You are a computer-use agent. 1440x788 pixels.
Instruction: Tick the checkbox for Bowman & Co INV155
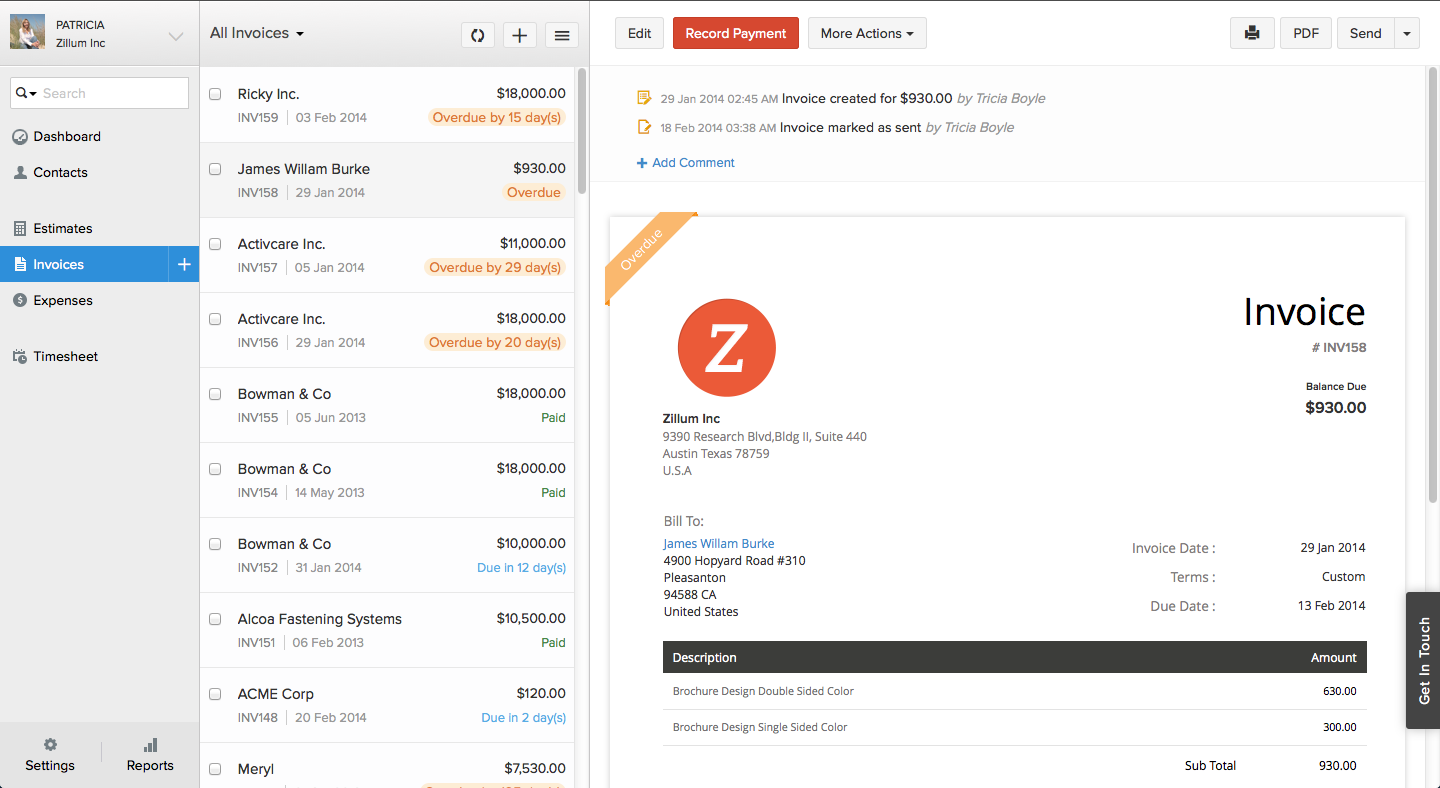coord(215,394)
